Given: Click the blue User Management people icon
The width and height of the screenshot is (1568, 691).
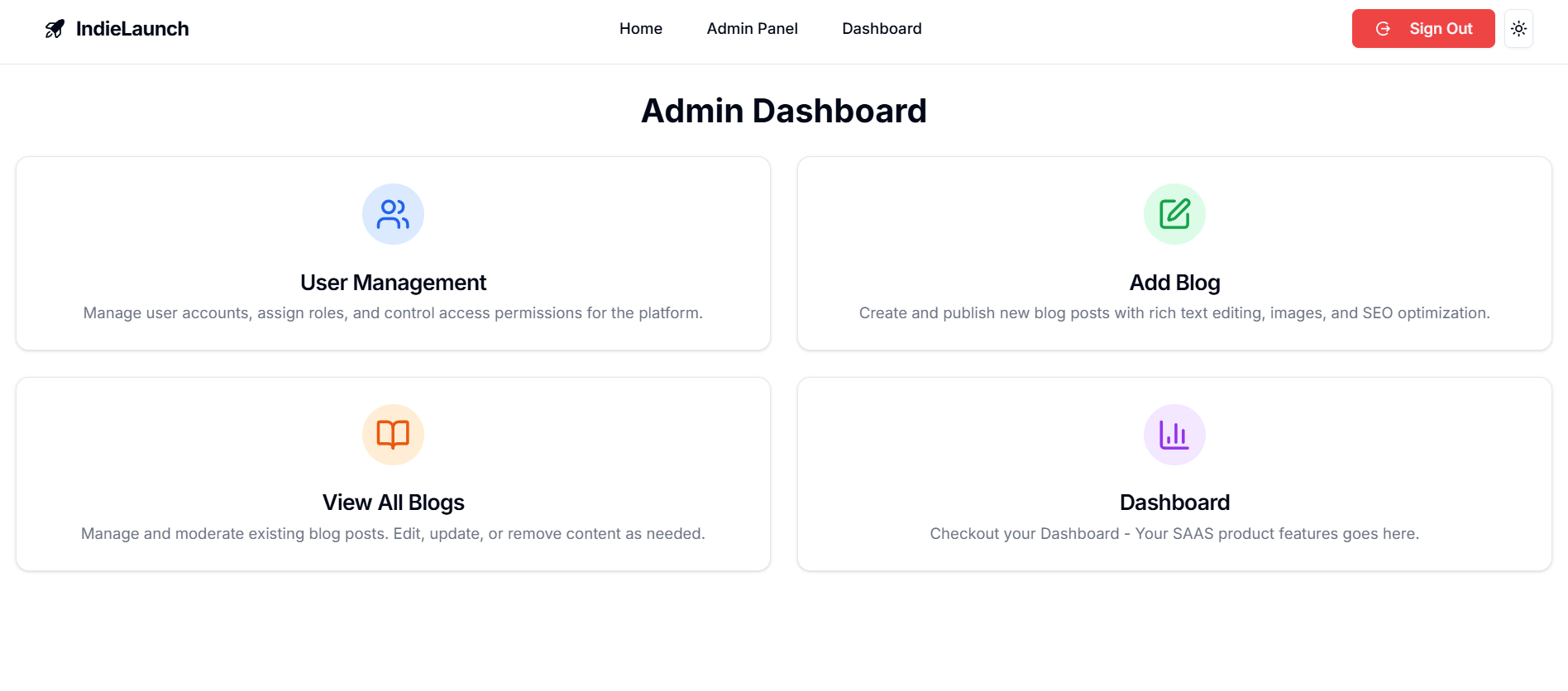Looking at the screenshot, I should click(393, 214).
